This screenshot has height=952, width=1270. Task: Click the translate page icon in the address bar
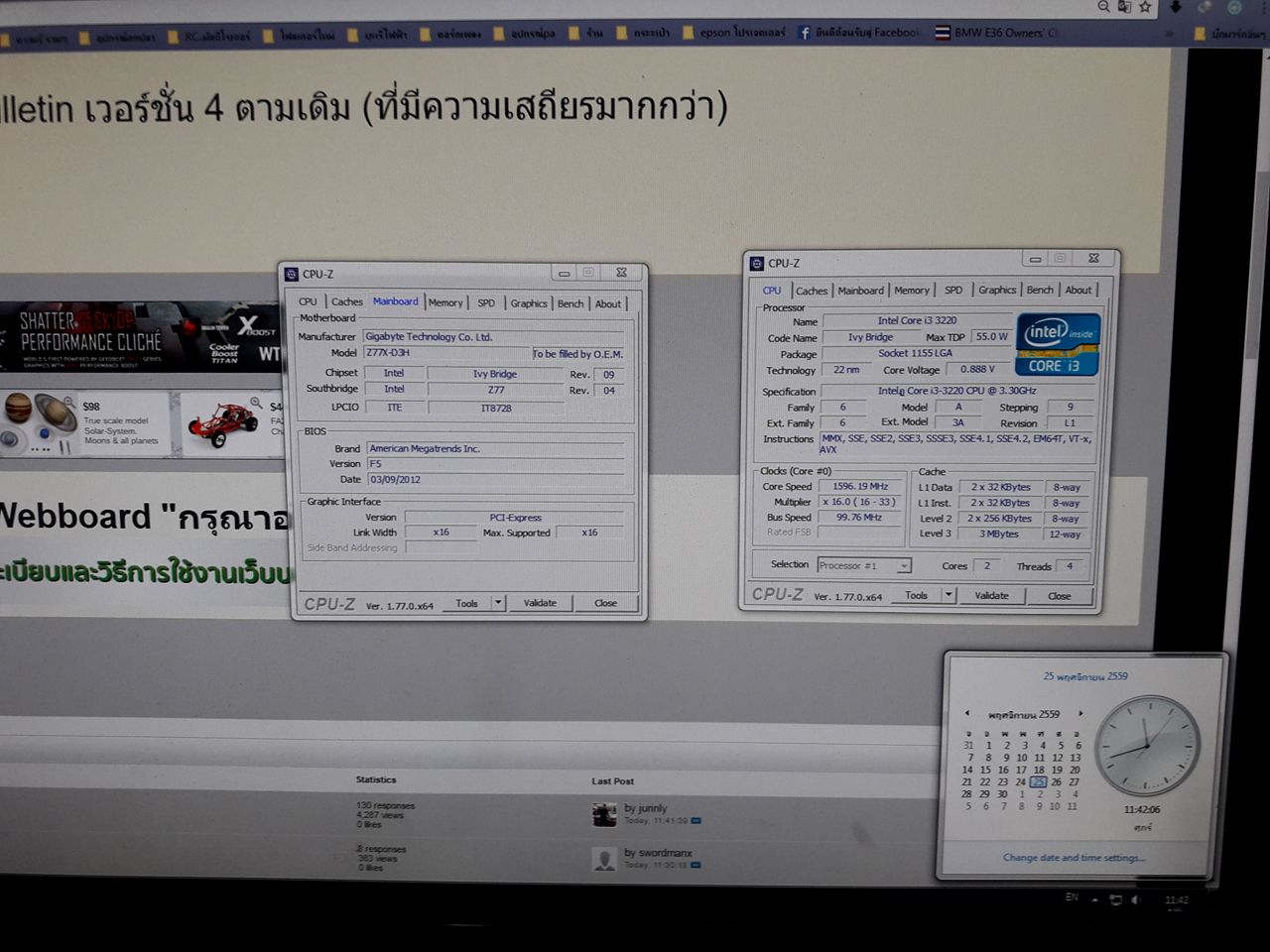(1124, 7)
